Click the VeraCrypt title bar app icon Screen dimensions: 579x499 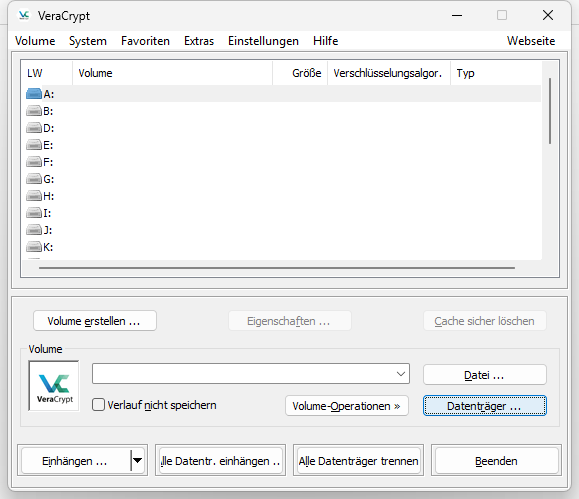tap(24, 16)
